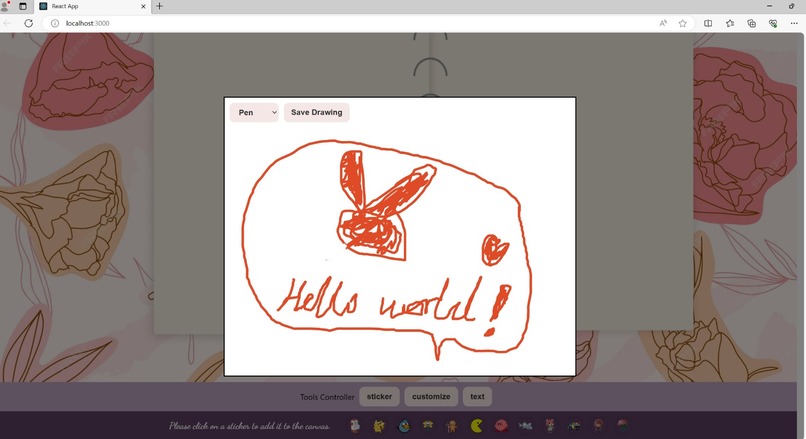Activate the Read Aloud icon
Viewport: 806px width, 439px height.
coord(663,23)
